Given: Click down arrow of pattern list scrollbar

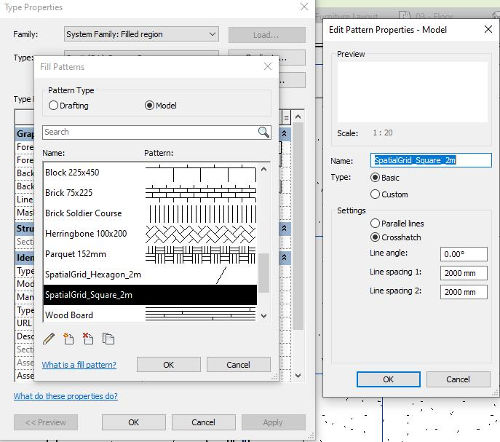Looking at the screenshot, I should (x=264, y=316).
